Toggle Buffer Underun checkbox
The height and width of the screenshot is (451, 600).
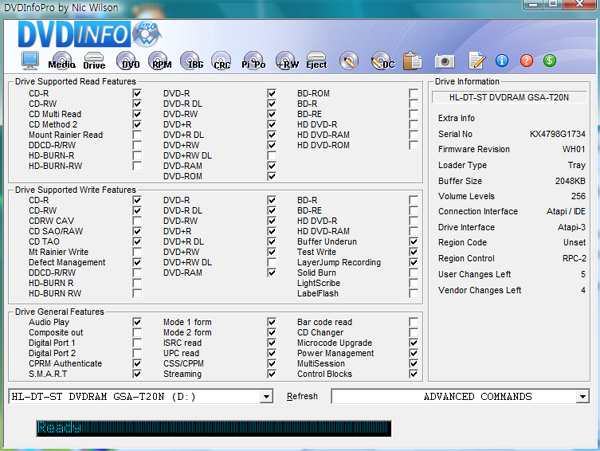pyautogui.click(x=413, y=241)
